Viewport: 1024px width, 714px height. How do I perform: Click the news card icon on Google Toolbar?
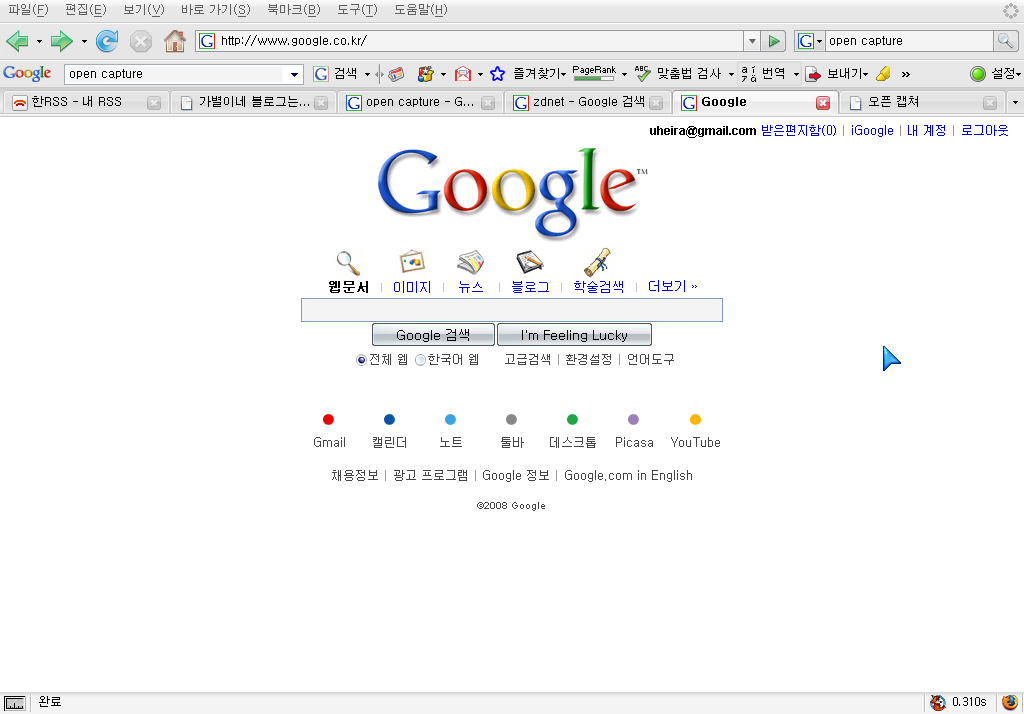tap(396, 74)
